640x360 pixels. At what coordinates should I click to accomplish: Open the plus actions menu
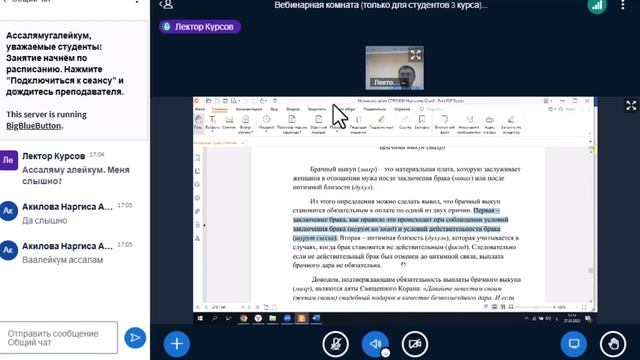click(x=176, y=344)
